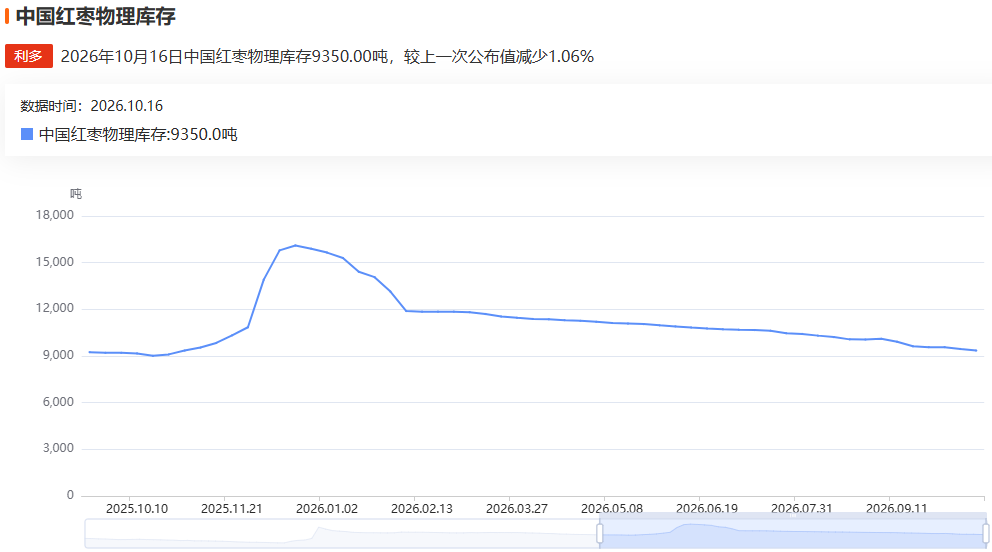The width and height of the screenshot is (992, 552).
Task: Select the 中国红枣物理库存 chart title
Action: tap(96, 16)
